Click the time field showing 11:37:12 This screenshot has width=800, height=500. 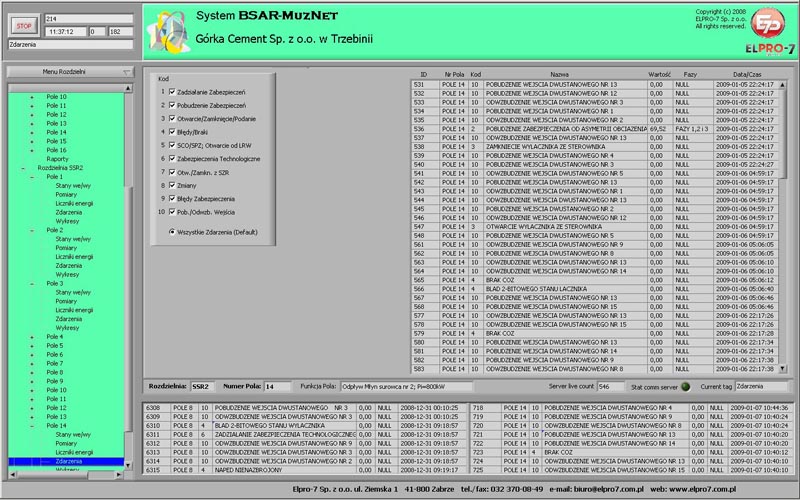tap(65, 32)
